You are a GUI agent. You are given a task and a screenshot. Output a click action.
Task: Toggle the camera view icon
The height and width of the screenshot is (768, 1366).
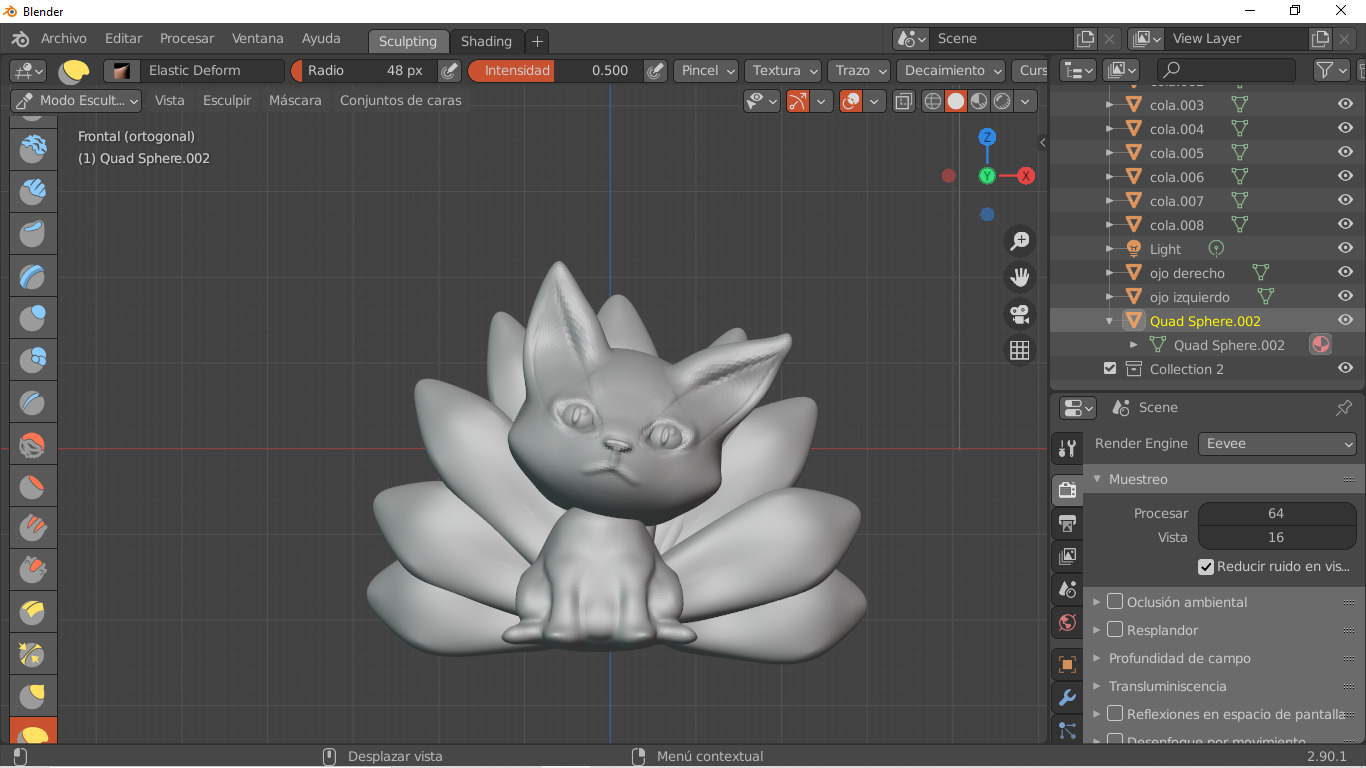coord(1019,314)
